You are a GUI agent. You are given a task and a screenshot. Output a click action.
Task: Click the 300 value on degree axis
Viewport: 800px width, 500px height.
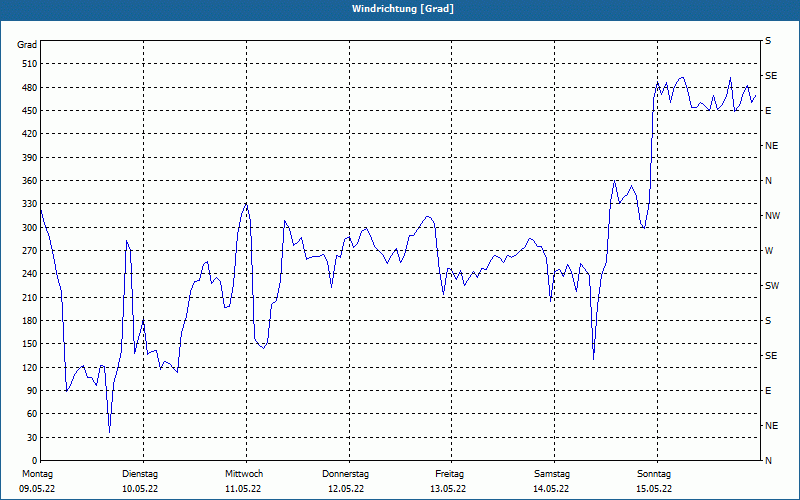(30, 228)
